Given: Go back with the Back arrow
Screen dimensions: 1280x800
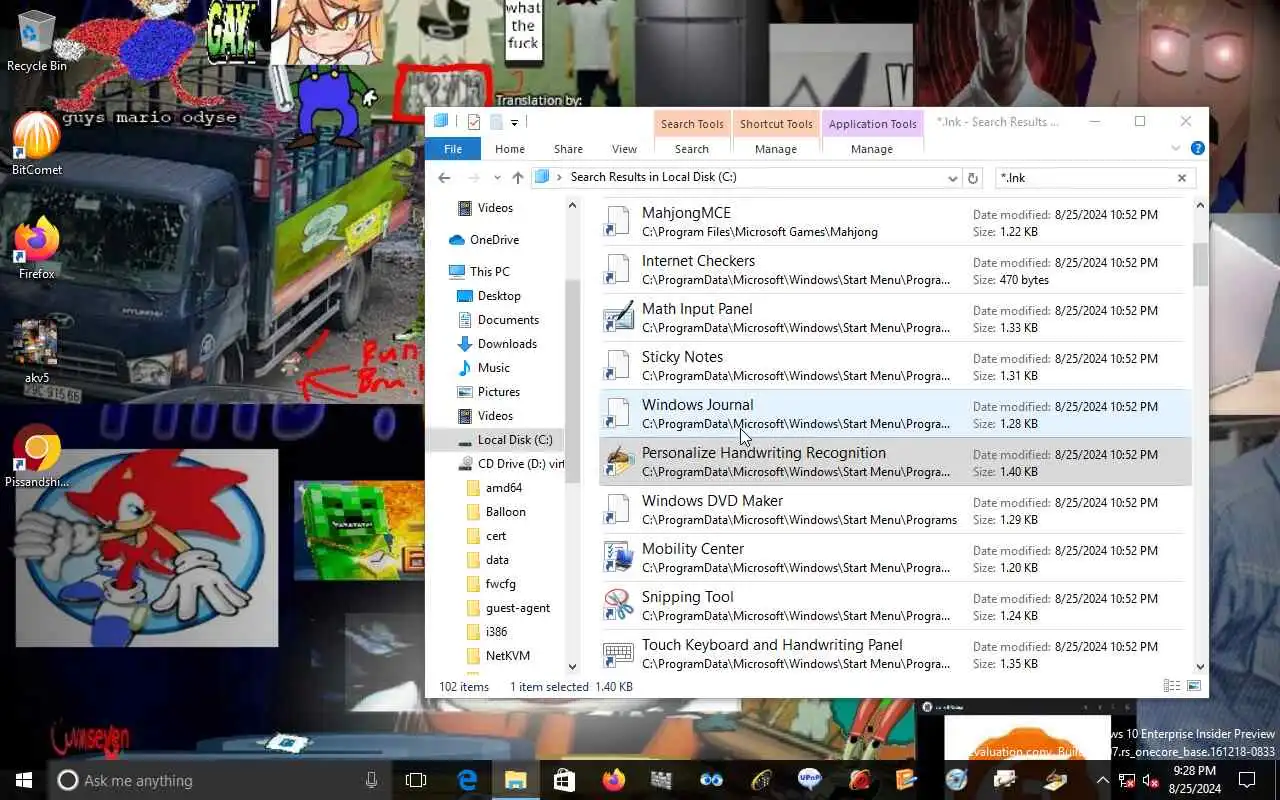Looking at the screenshot, I should (x=444, y=177).
